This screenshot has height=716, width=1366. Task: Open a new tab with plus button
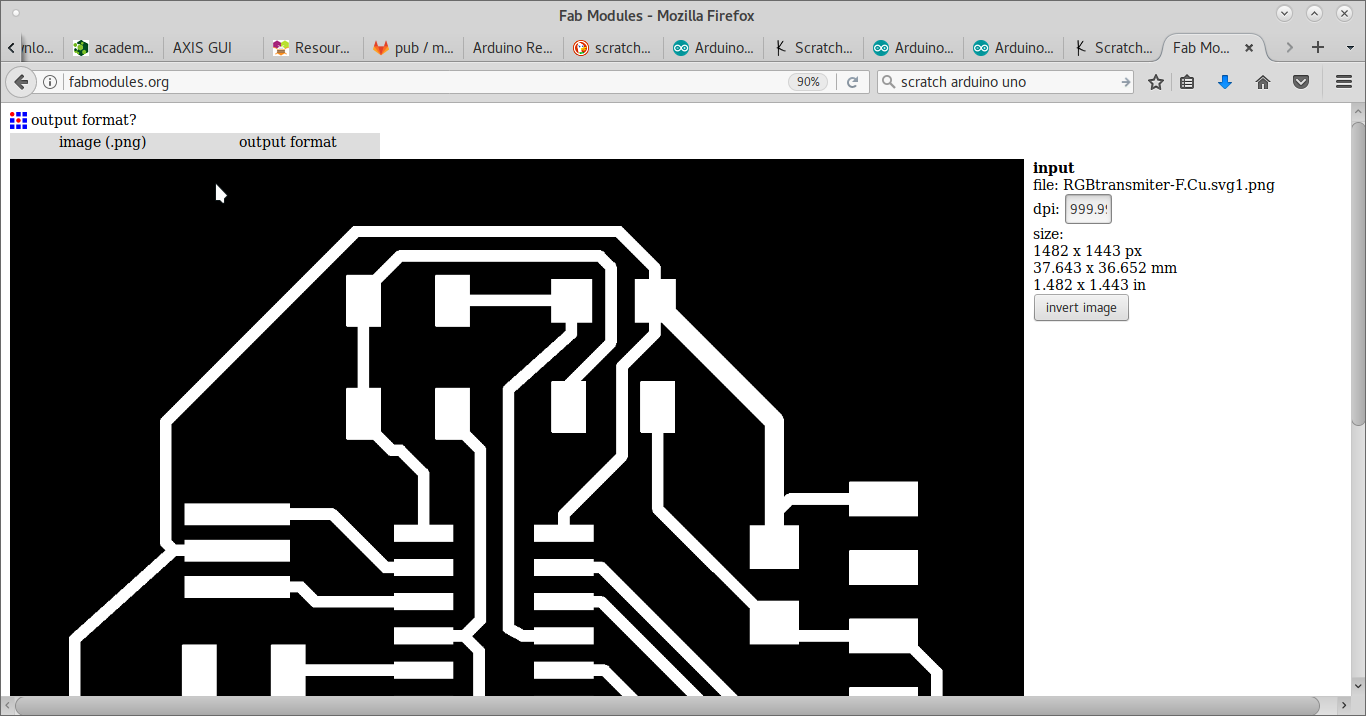(x=1318, y=47)
